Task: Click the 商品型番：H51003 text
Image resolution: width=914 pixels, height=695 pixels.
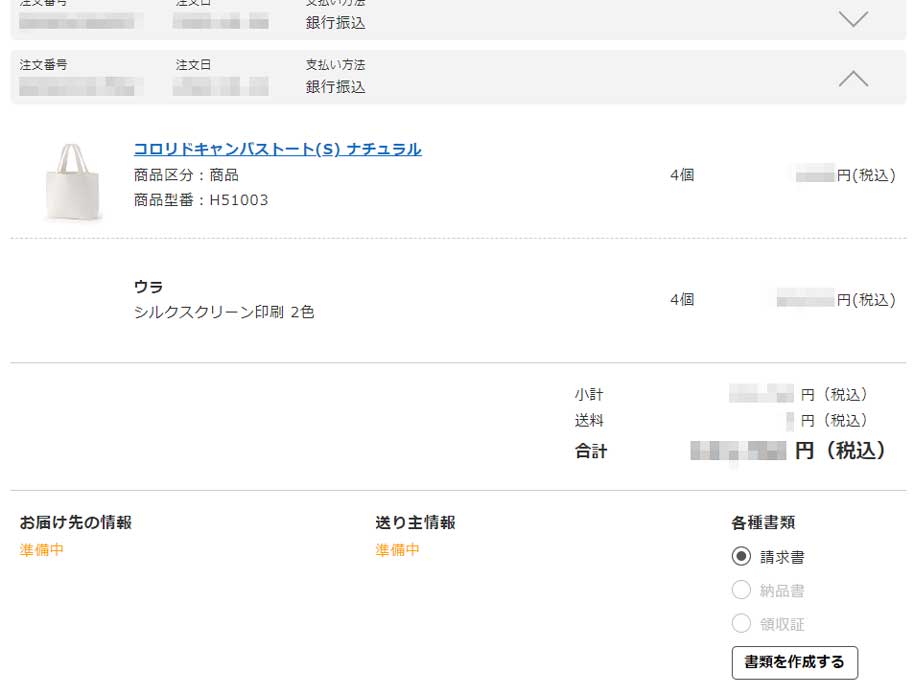Action: 201,200
